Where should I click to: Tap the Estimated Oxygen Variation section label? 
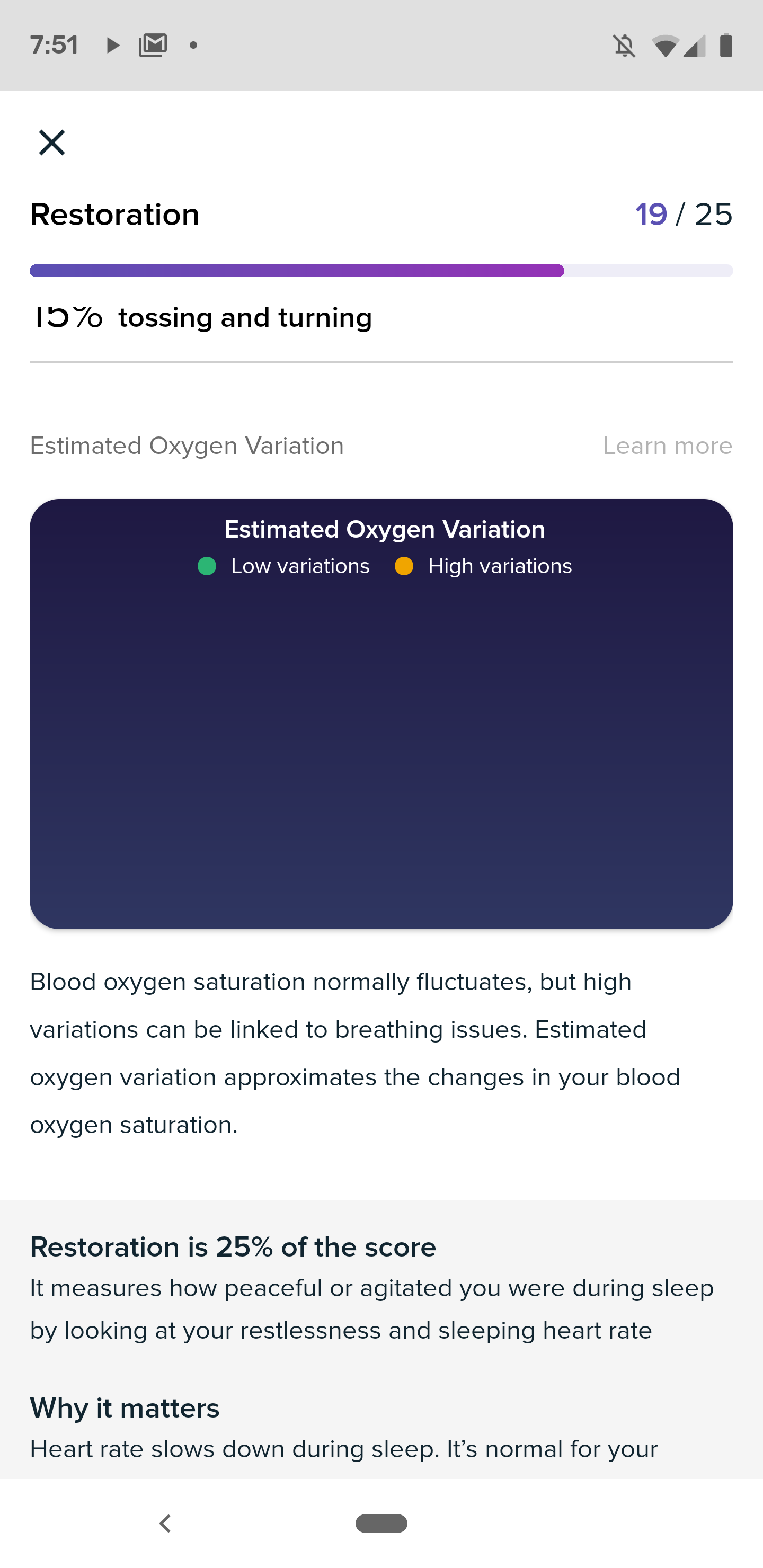click(187, 446)
